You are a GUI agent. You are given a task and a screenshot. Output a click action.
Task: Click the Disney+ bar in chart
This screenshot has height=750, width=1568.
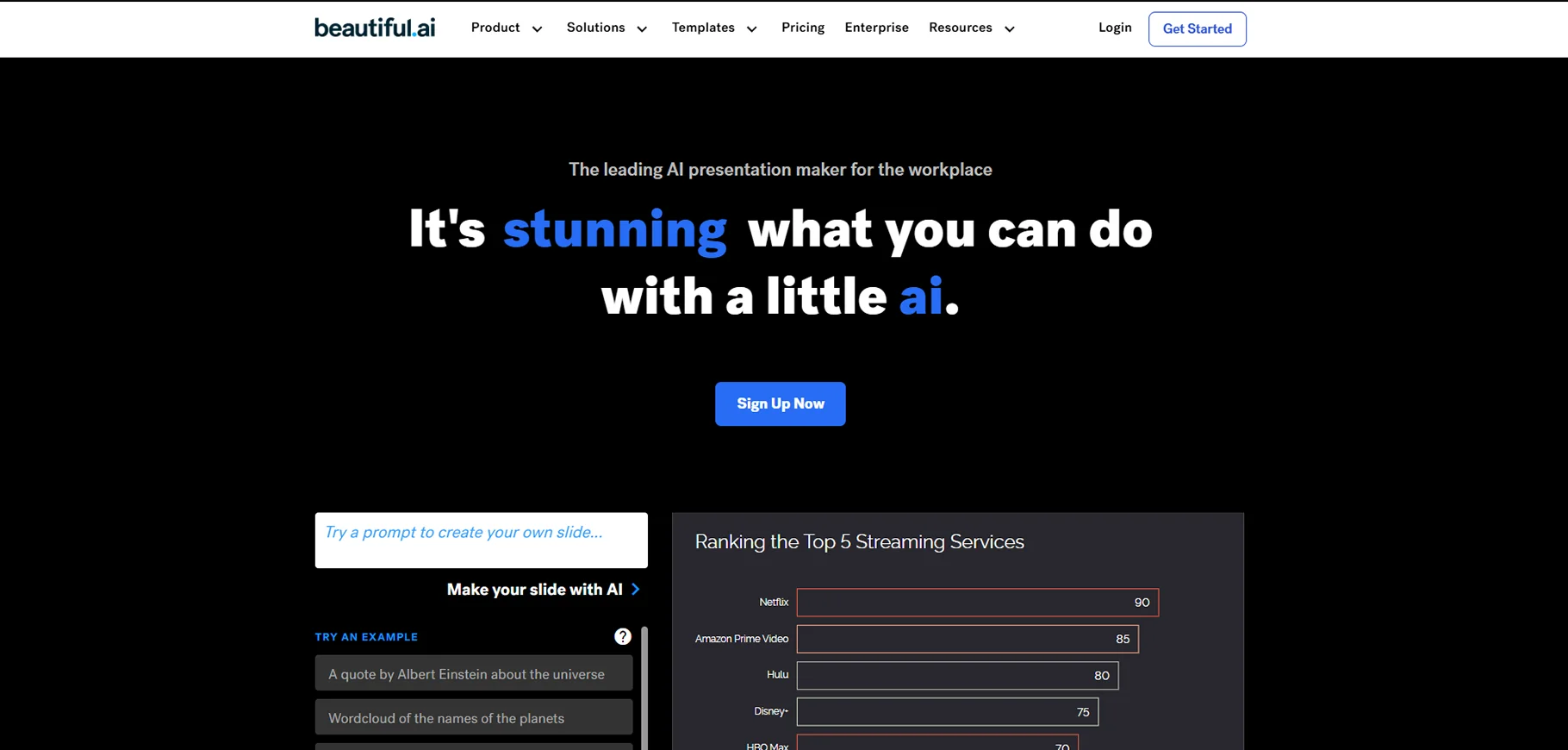[948, 712]
